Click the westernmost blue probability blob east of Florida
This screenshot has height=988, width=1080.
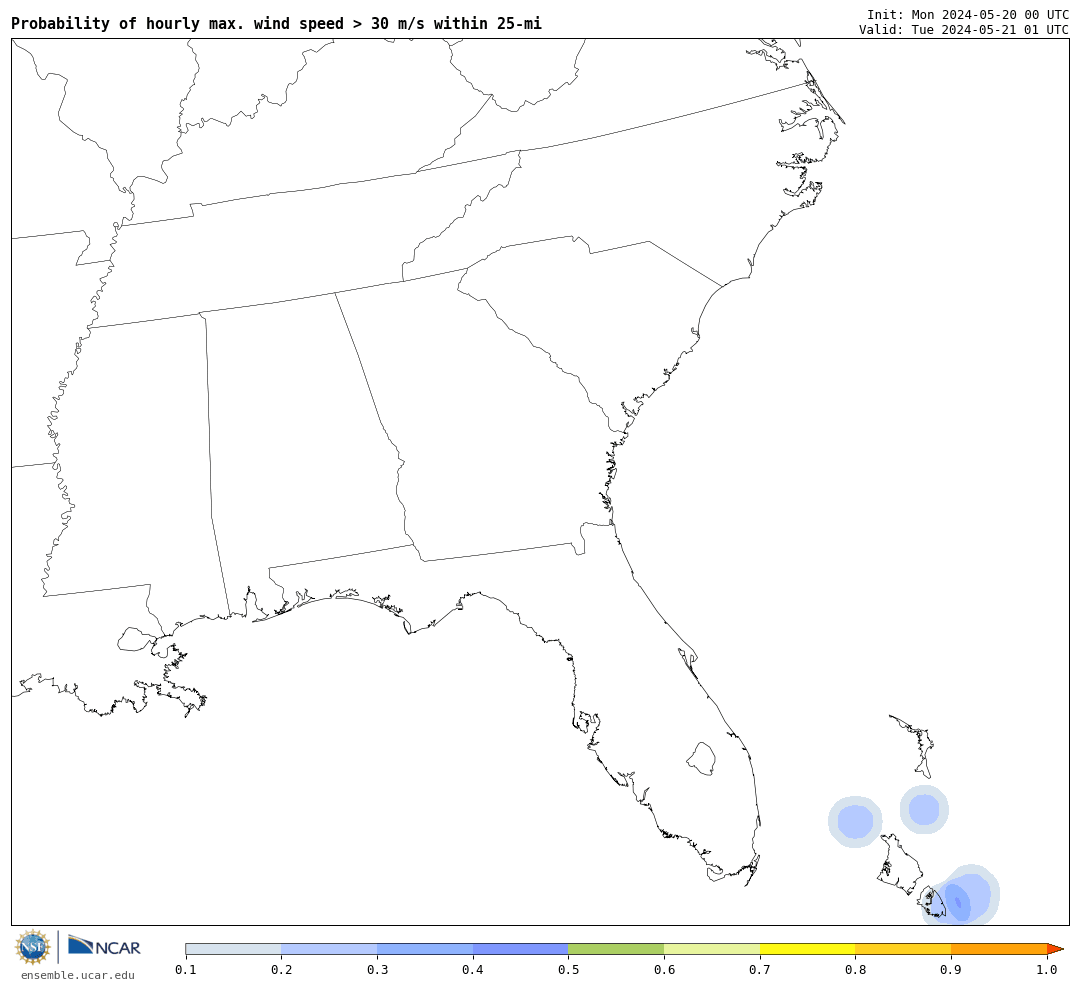(x=855, y=822)
